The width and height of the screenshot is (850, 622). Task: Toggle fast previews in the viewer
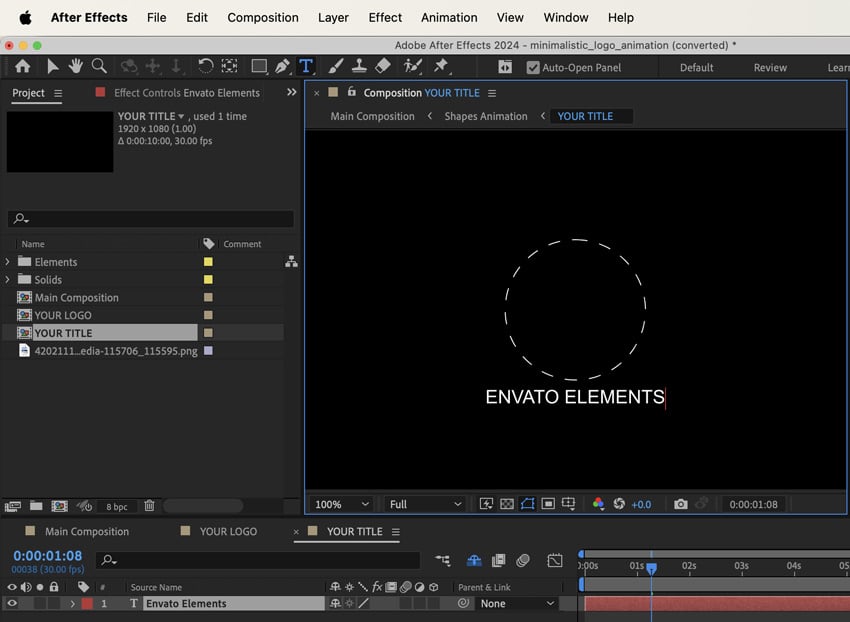coord(486,504)
